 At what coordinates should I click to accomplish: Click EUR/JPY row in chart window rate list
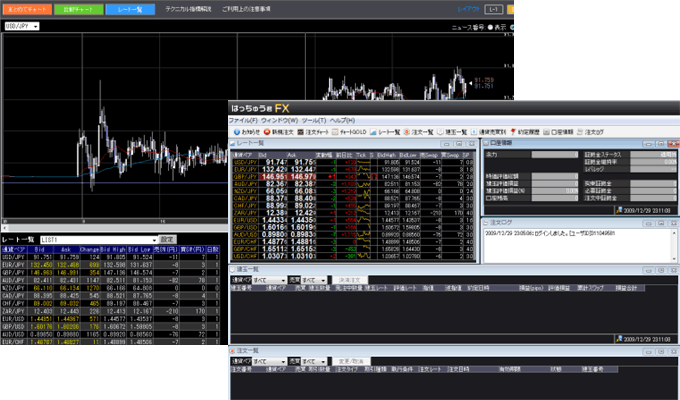[110, 265]
